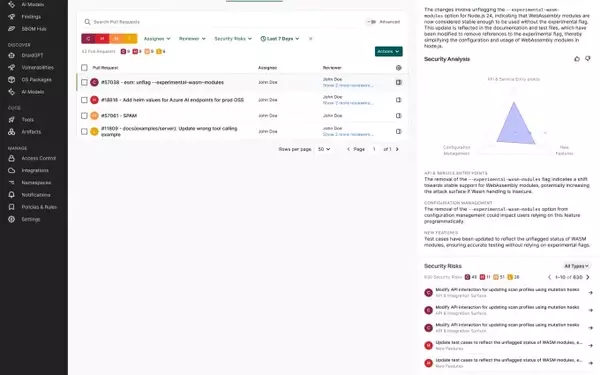
Task: Open the All Types dropdown in Security Risks
Action: click(576, 266)
